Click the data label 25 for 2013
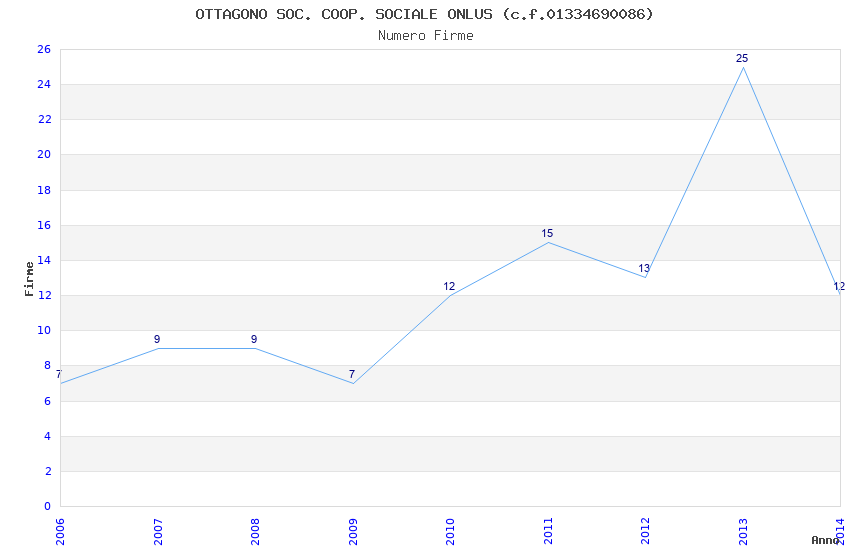850x550 pixels. [742, 59]
